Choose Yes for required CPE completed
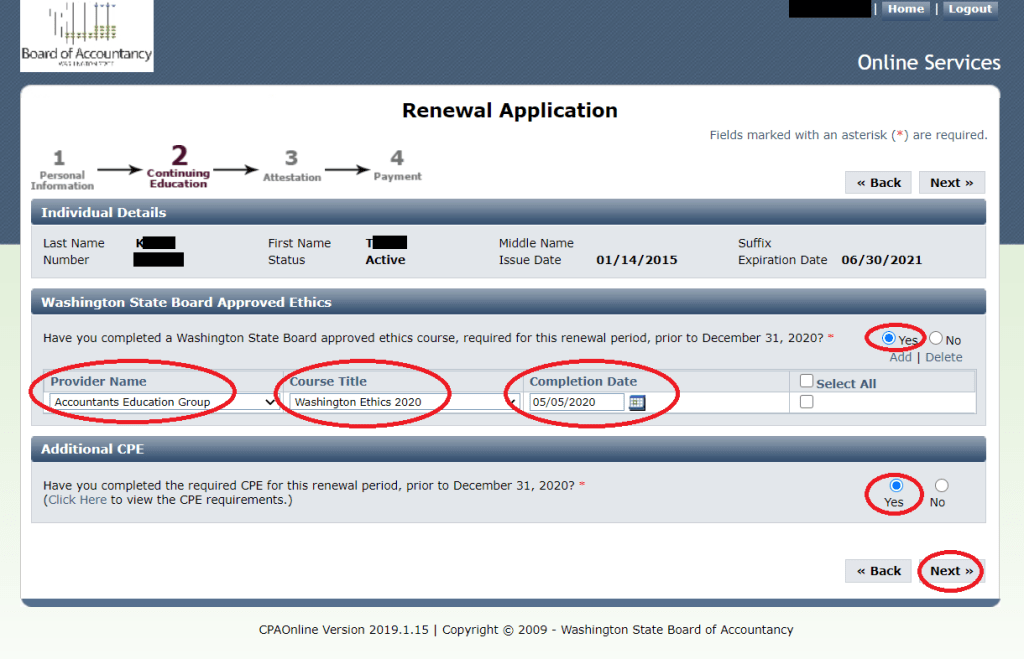Image resolution: width=1024 pixels, height=659 pixels. click(895, 486)
